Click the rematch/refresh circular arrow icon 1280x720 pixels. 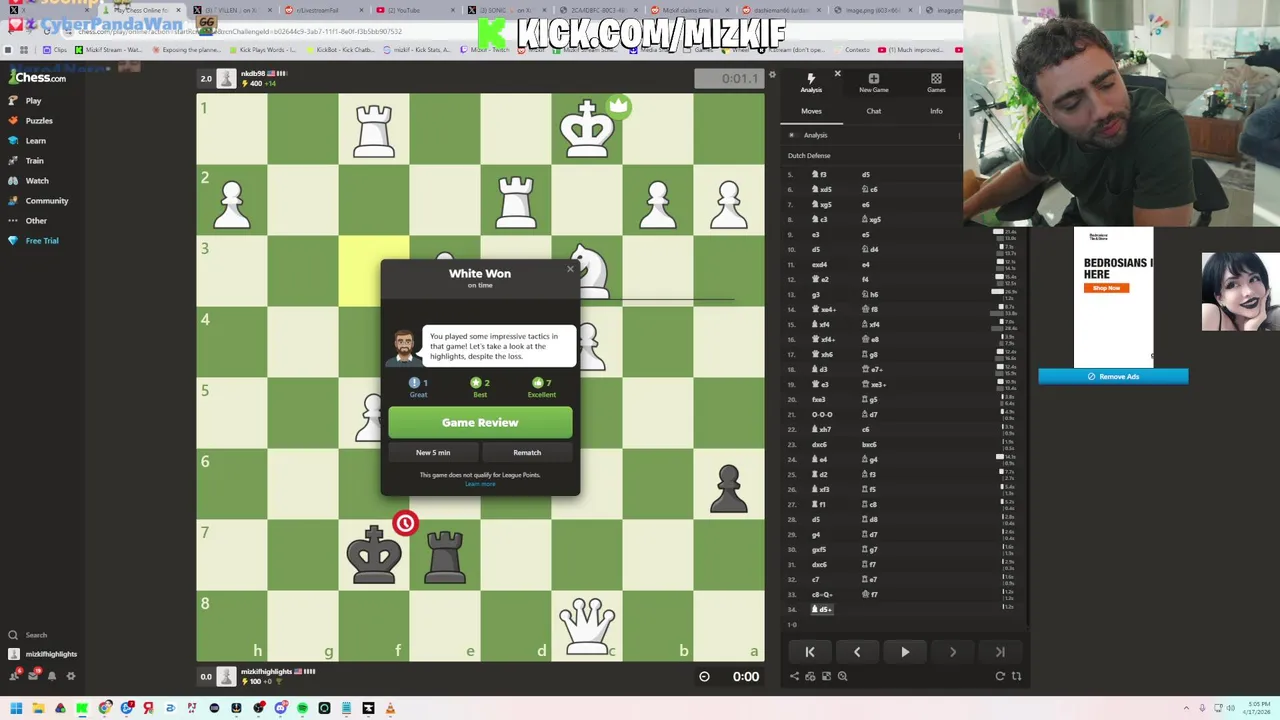pyautogui.click(x=1000, y=676)
